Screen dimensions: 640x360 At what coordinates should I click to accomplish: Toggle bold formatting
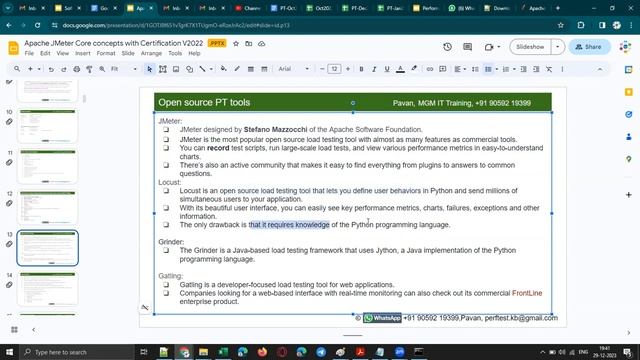(361, 69)
